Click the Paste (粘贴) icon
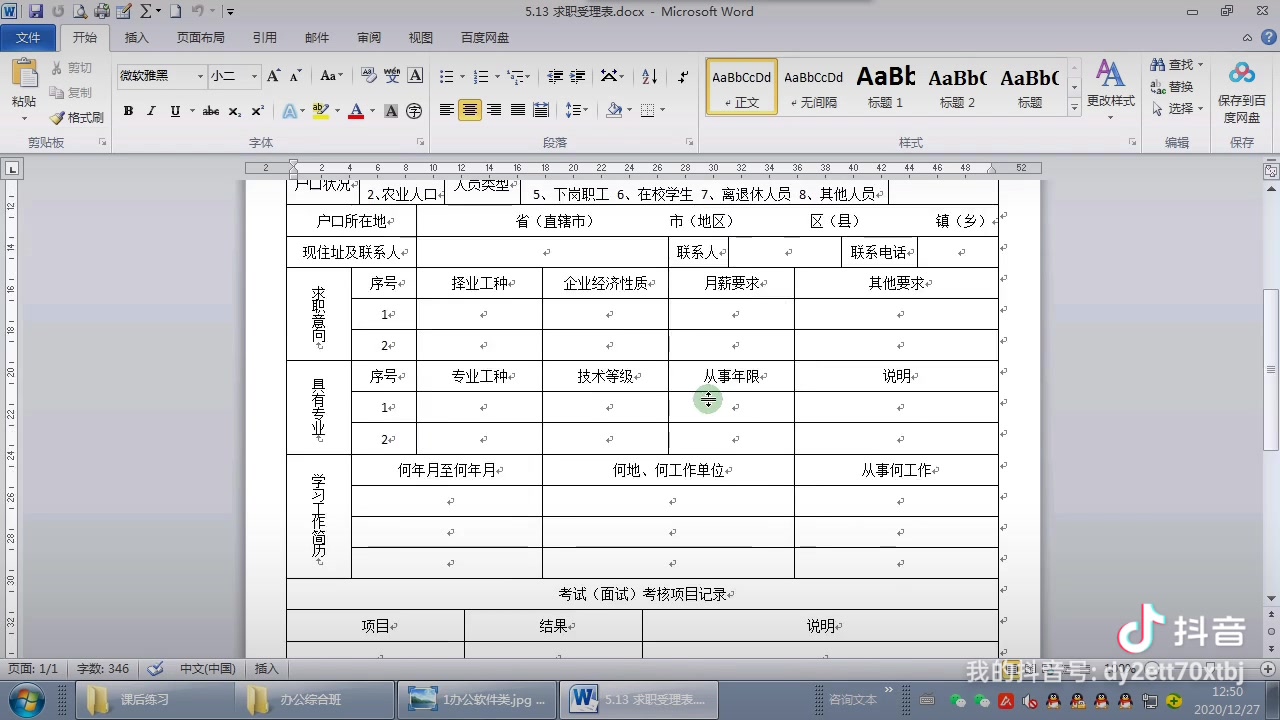The height and width of the screenshot is (720, 1280). point(24,75)
